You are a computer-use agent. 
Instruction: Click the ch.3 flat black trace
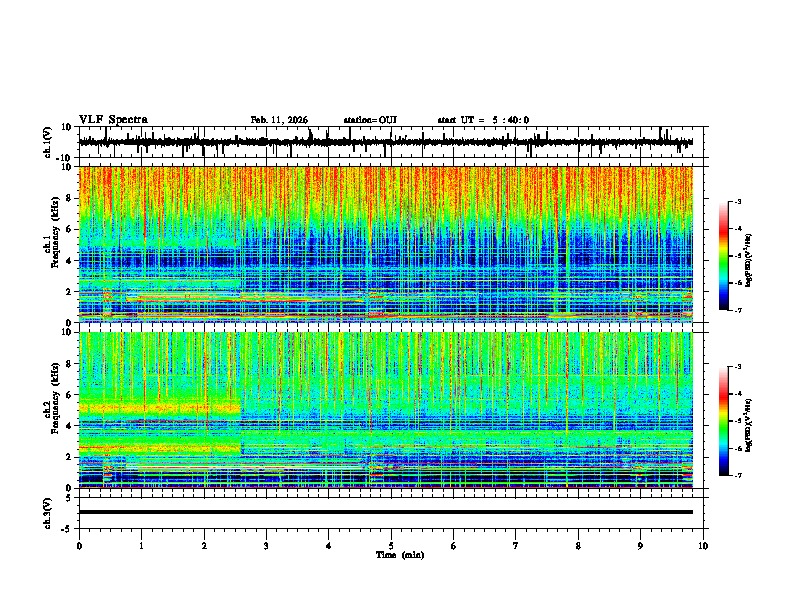[385, 512]
